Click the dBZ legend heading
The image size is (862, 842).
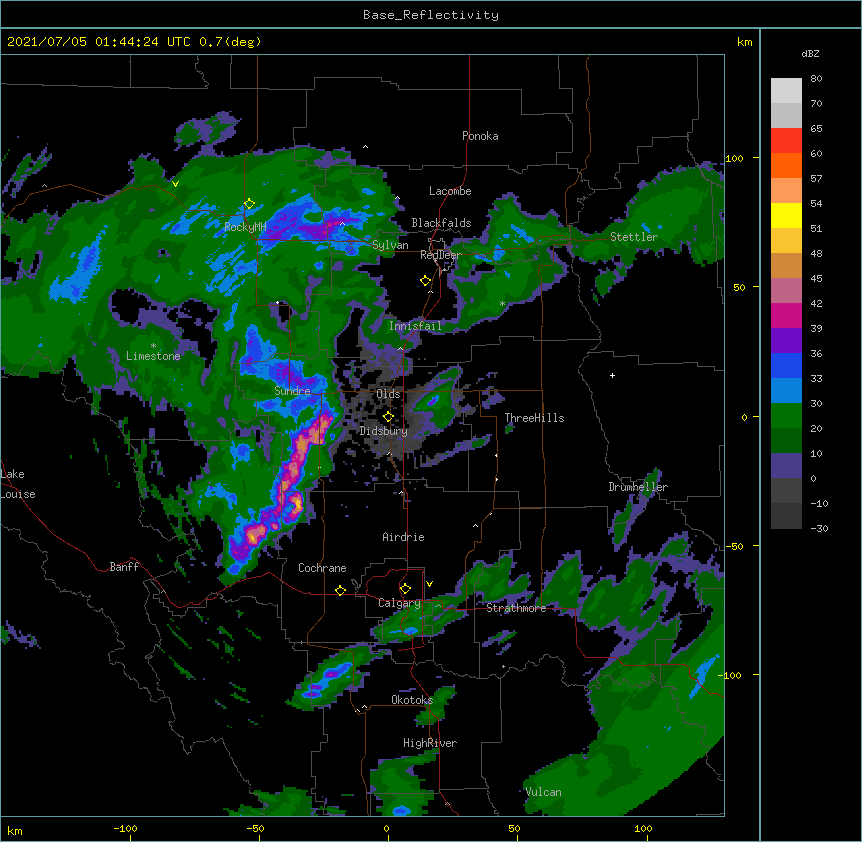810,54
